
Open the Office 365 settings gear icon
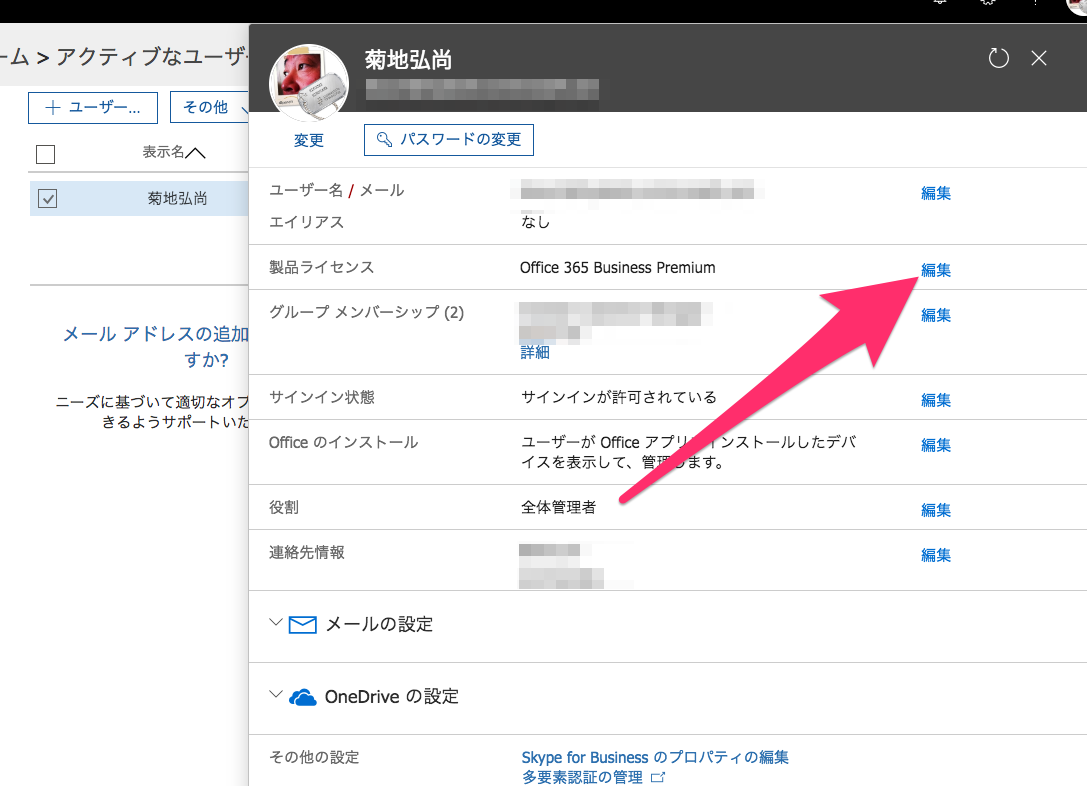(x=988, y=5)
